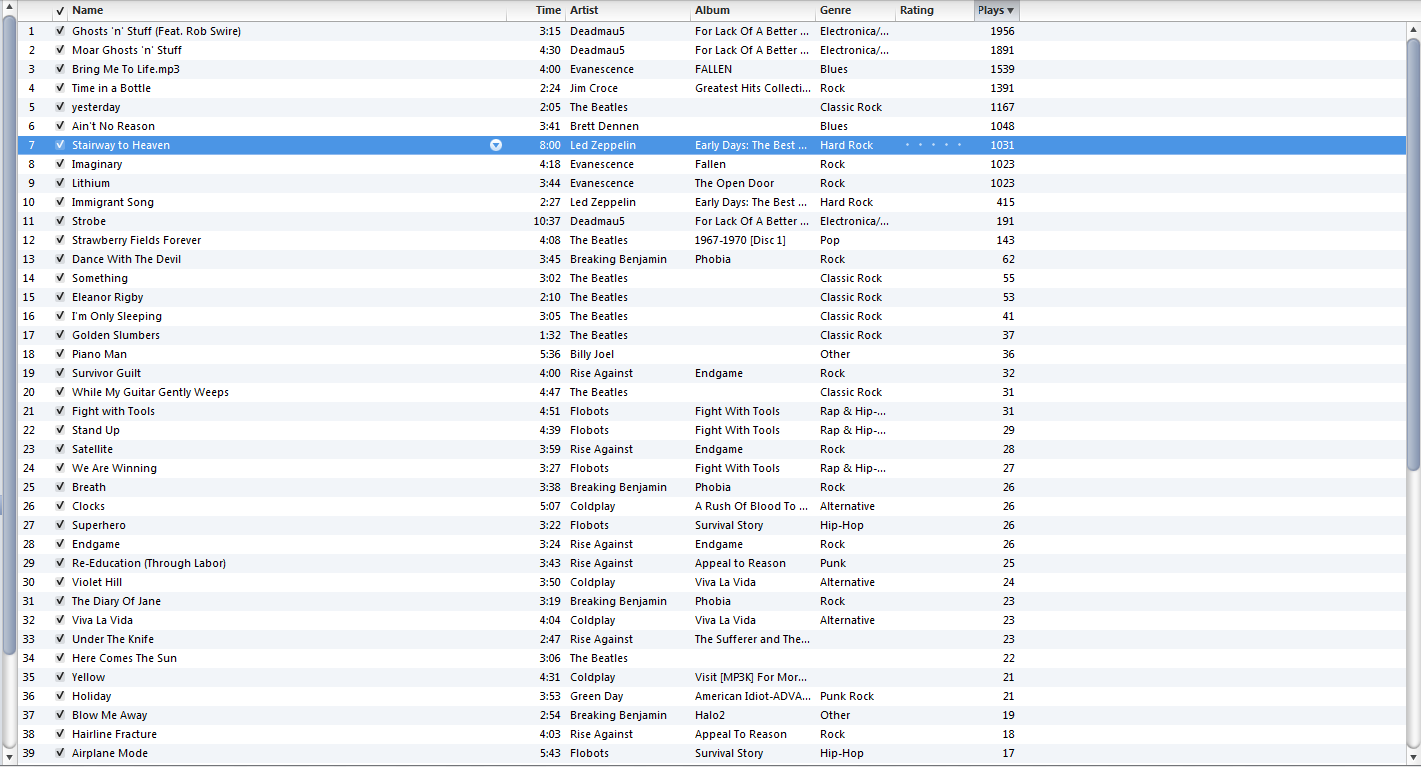
Task: Reverse the sort order via the Plays column header
Action: coord(997,11)
